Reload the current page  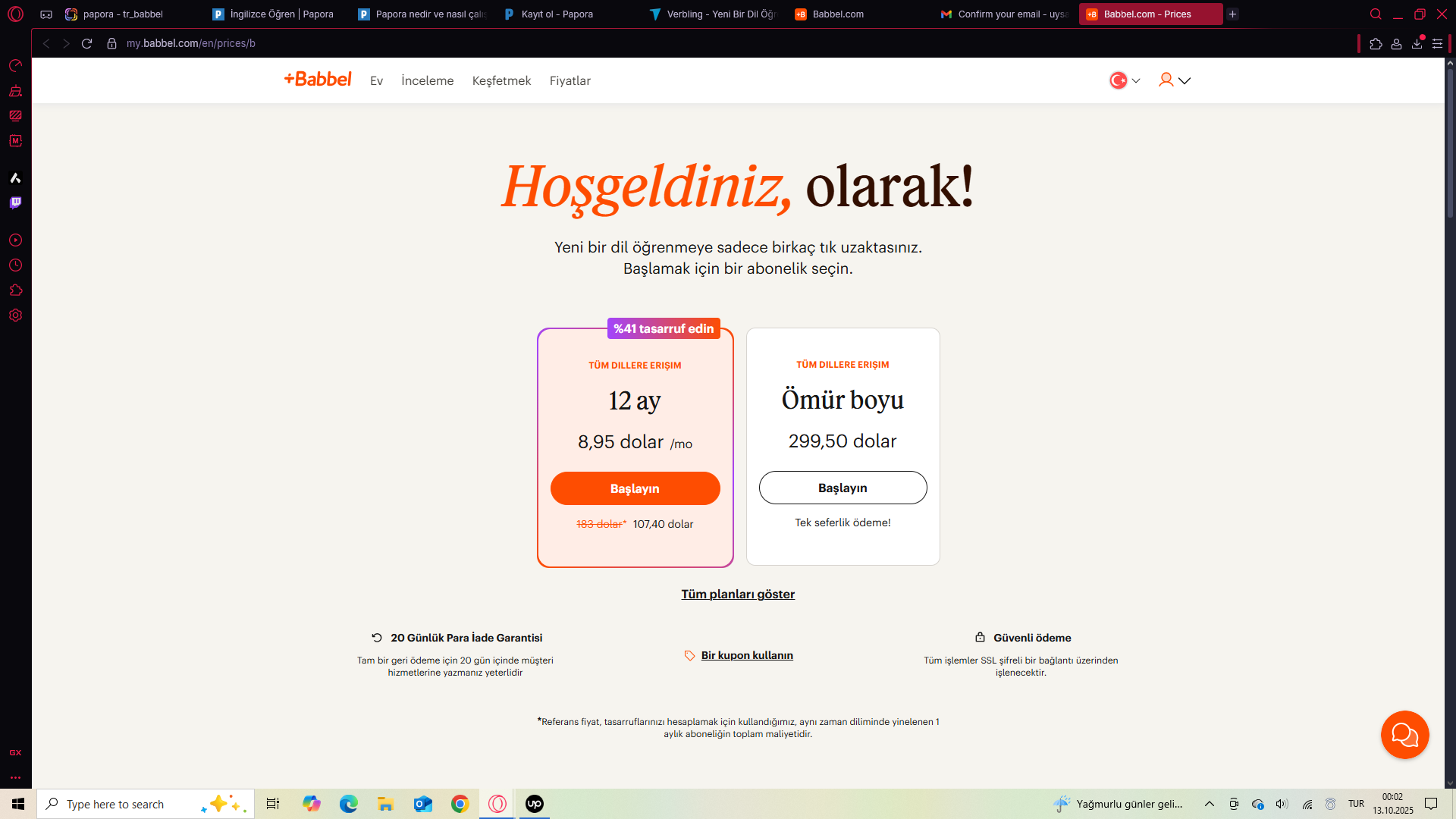pyautogui.click(x=86, y=43)
